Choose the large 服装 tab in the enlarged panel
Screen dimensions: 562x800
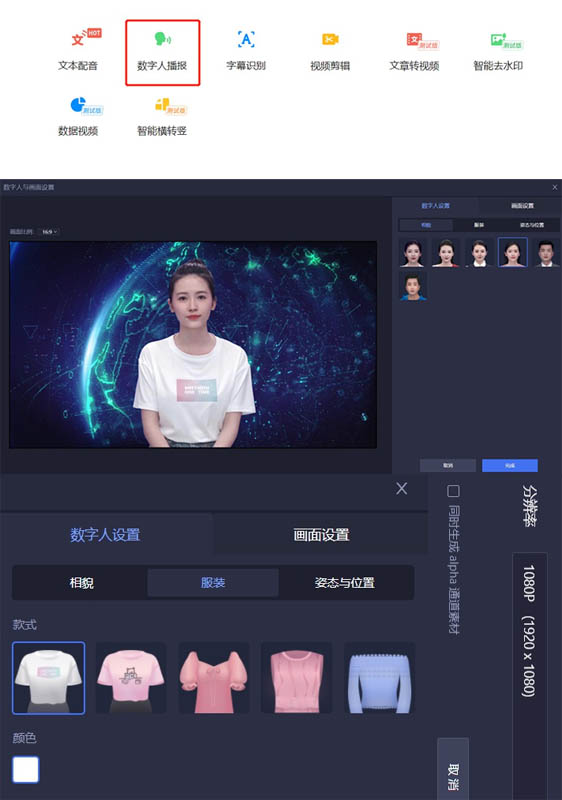point(213,583)
